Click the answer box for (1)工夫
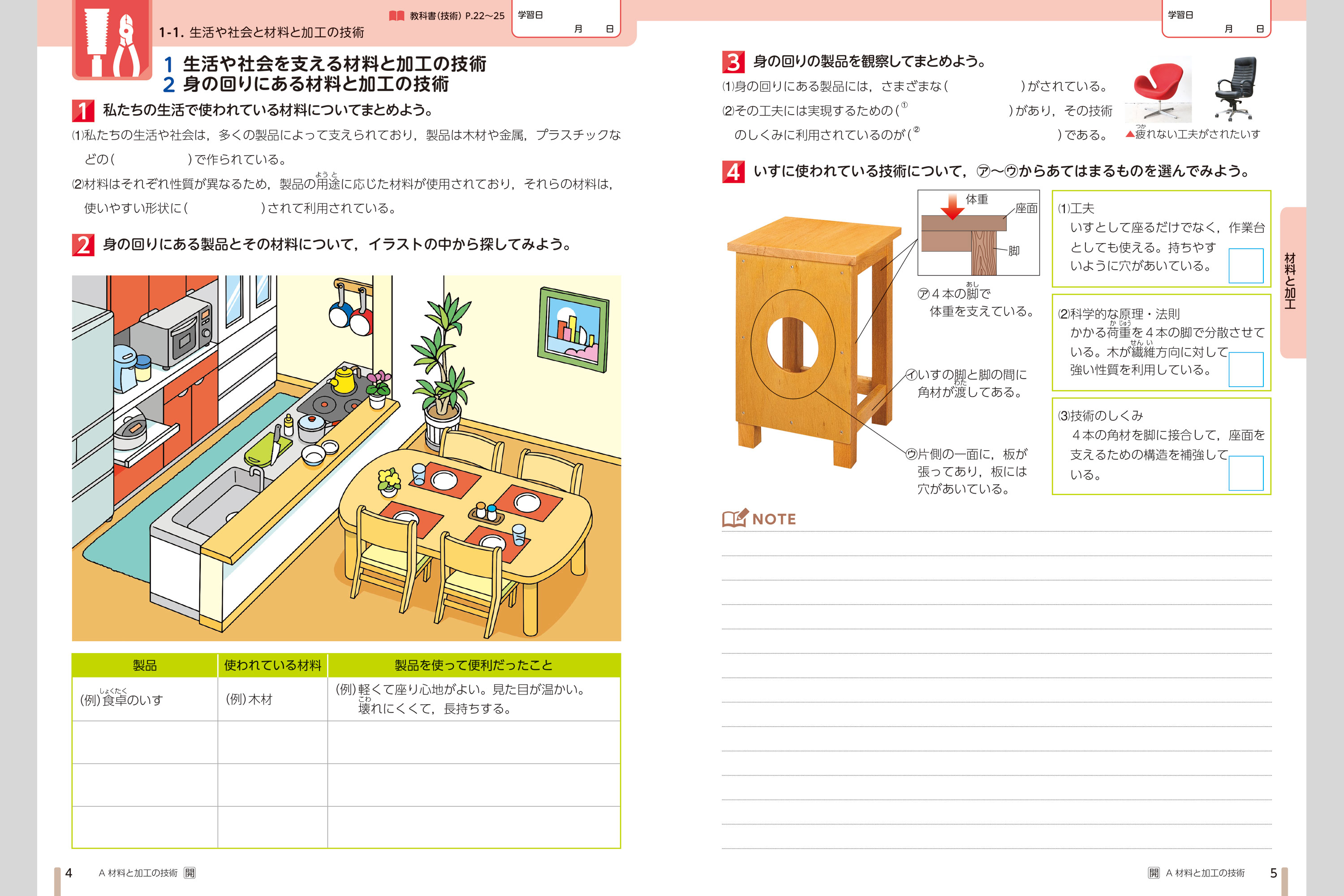Viewport: 1344px width, 896px height. tap(1246, 265)
